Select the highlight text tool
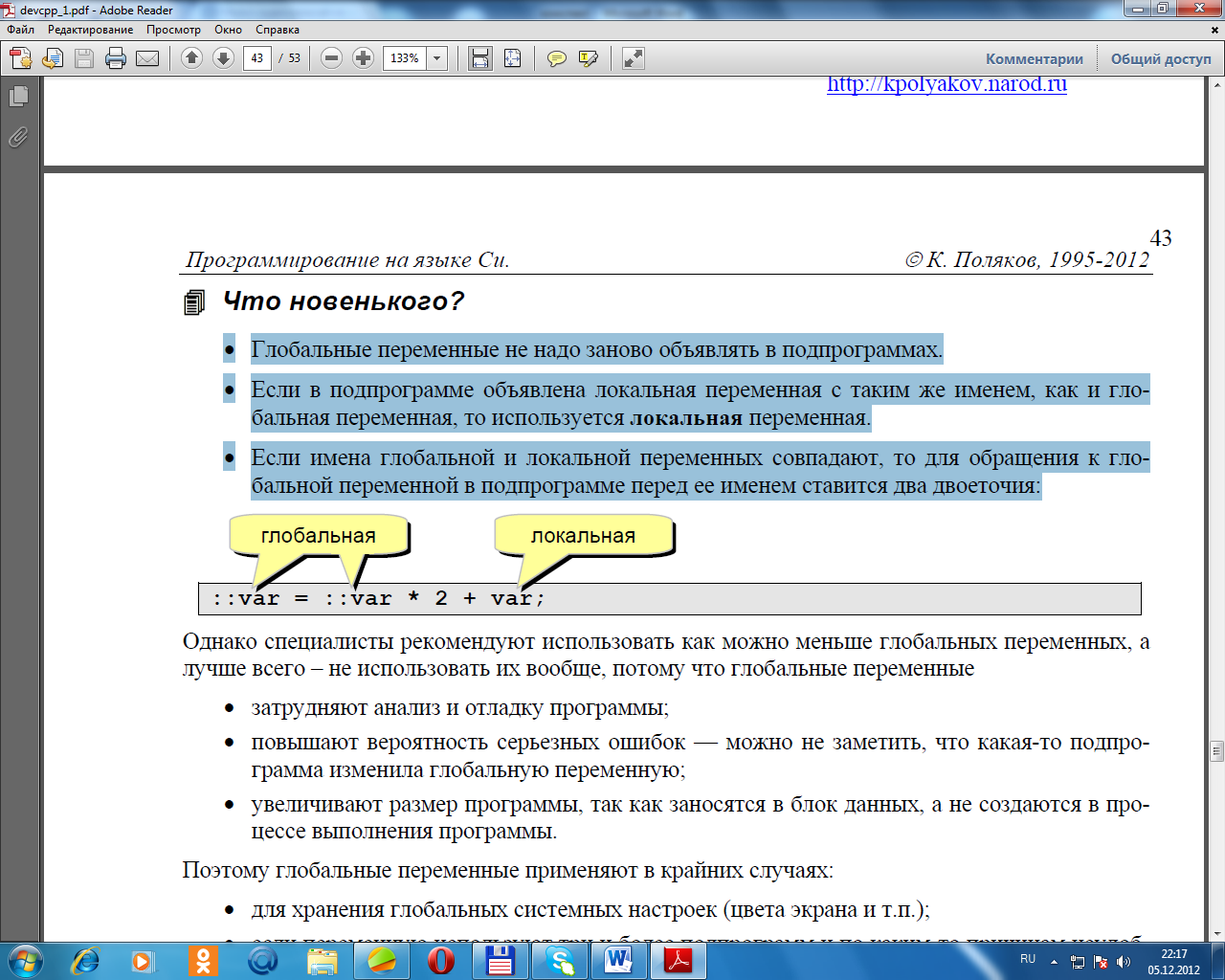This screenshot has height=980, width=1225. click(589, 58)
